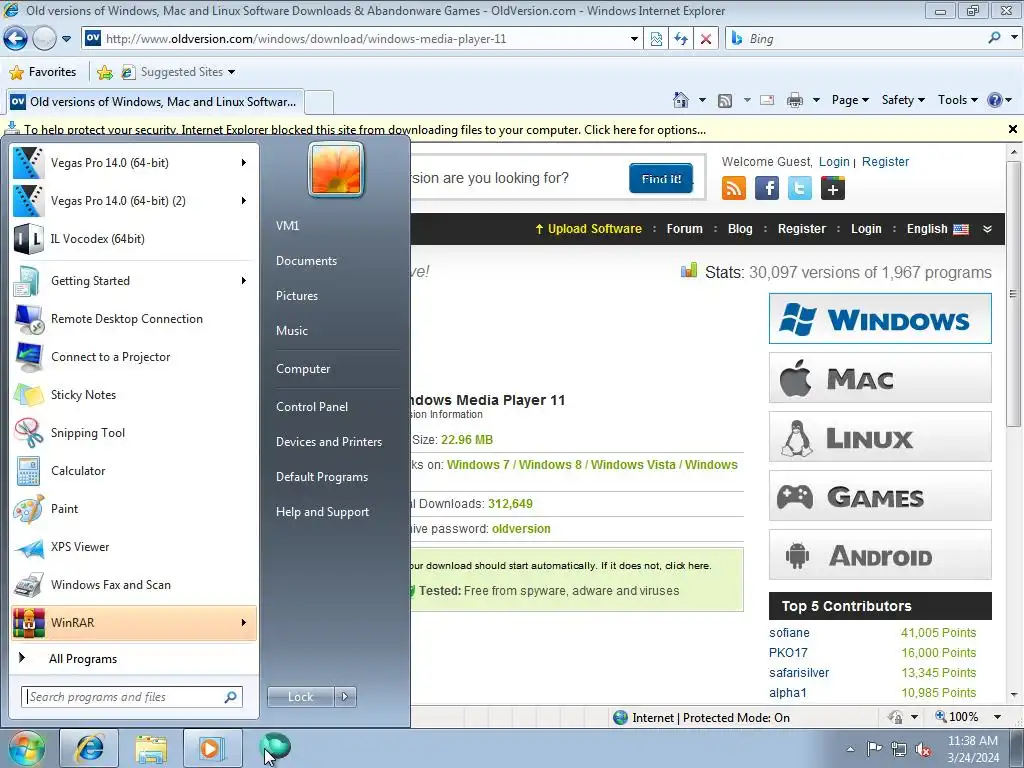Select the OldVersion browser tab

(155, 102)
